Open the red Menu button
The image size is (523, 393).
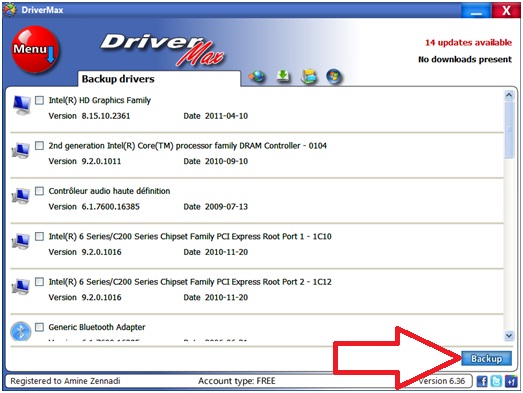pyautogui.click(x=35, y=49)
